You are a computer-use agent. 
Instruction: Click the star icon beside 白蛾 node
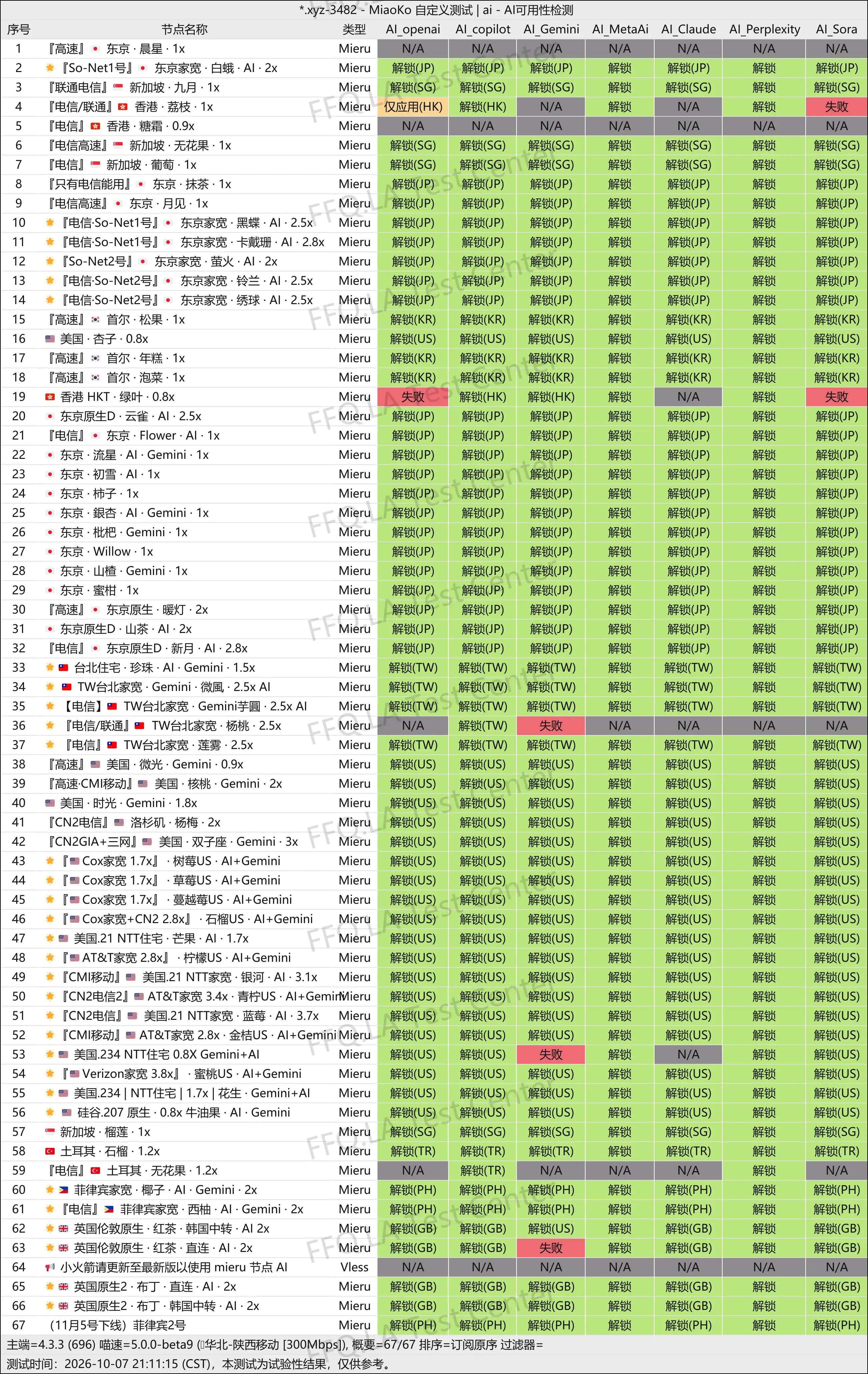[50, 68]
